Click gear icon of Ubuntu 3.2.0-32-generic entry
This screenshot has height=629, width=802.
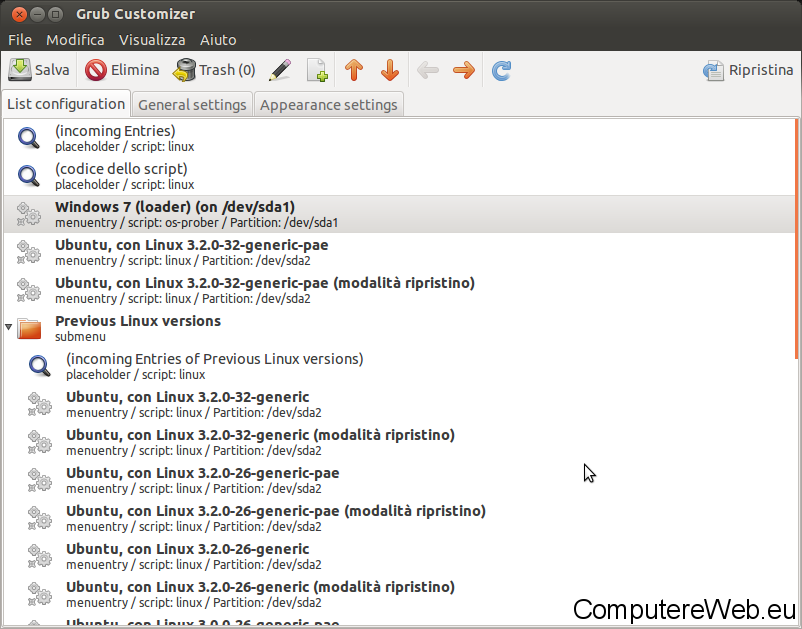pyautogui.click(x=40, y=404)
